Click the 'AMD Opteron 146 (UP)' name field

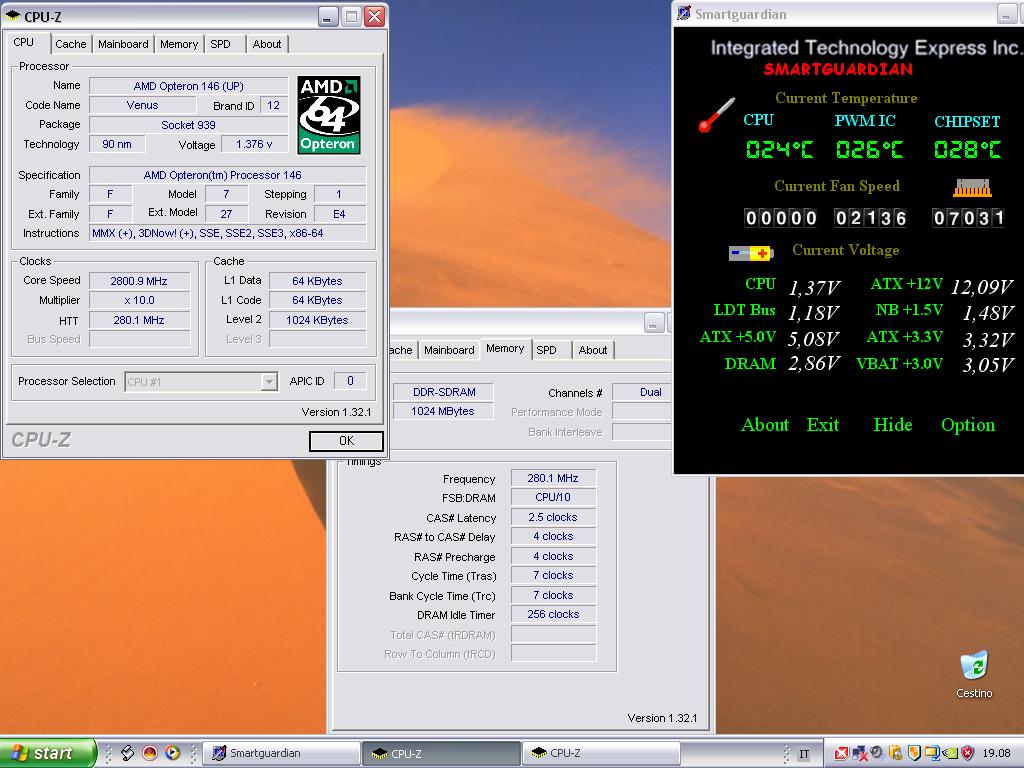189,86
